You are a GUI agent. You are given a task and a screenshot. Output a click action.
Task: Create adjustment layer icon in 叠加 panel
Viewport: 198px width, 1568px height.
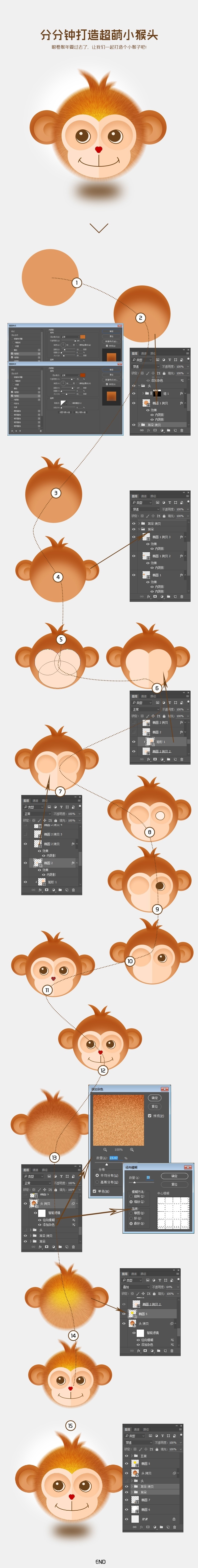[152, 1351]
